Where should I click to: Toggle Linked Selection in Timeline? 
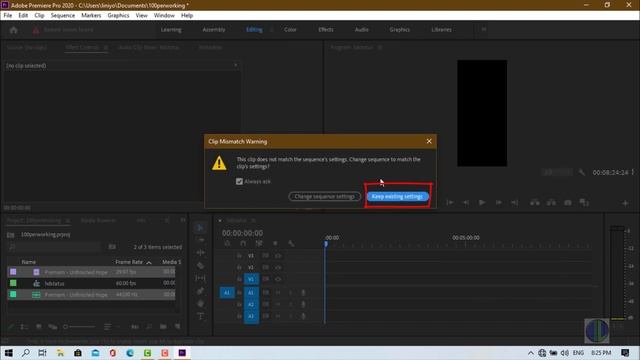tap(259, 243)
